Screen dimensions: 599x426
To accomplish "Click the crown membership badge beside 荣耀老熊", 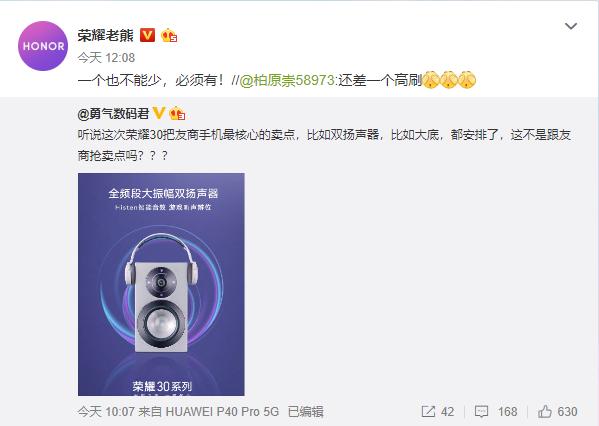I will point(169,36).
